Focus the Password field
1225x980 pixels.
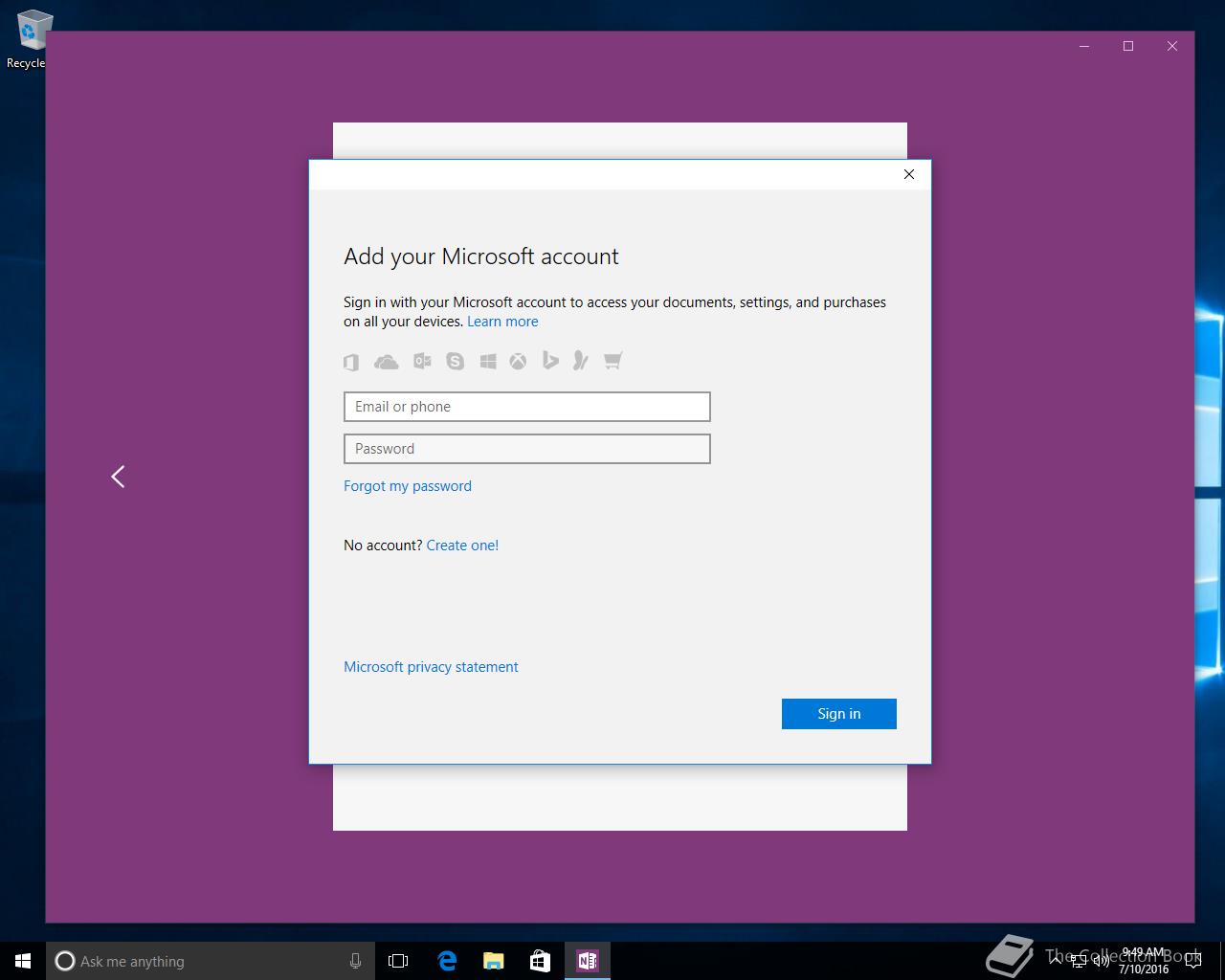527,449
